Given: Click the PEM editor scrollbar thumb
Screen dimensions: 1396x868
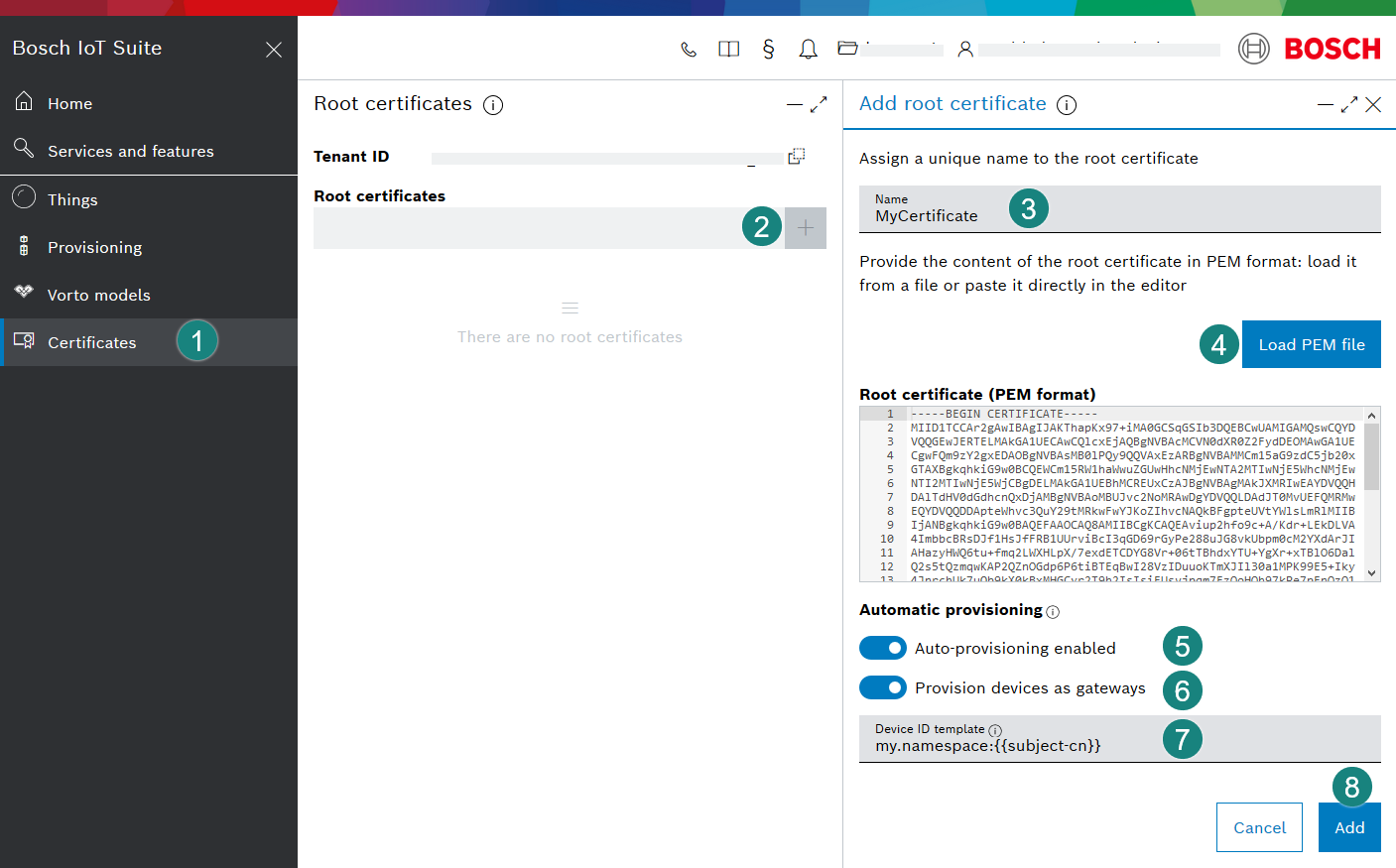Looking at the screenshot, I should (x=1372, y=456).
